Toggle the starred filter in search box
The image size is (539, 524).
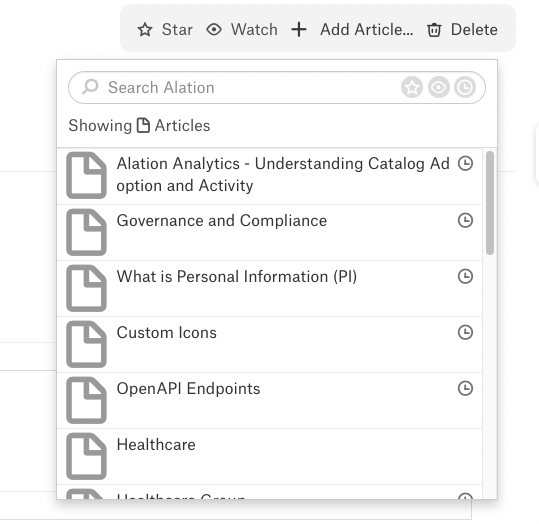[x=412, y=87]
